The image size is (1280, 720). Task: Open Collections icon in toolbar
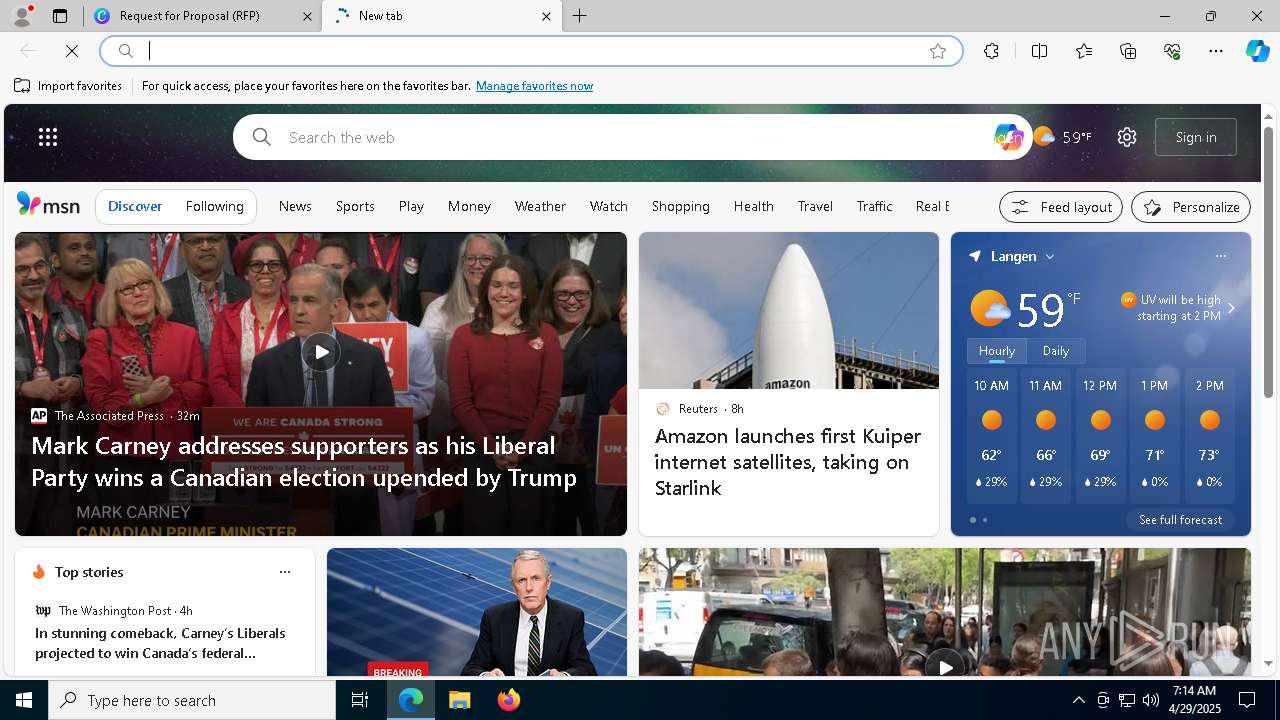[x=1128, y=51]
